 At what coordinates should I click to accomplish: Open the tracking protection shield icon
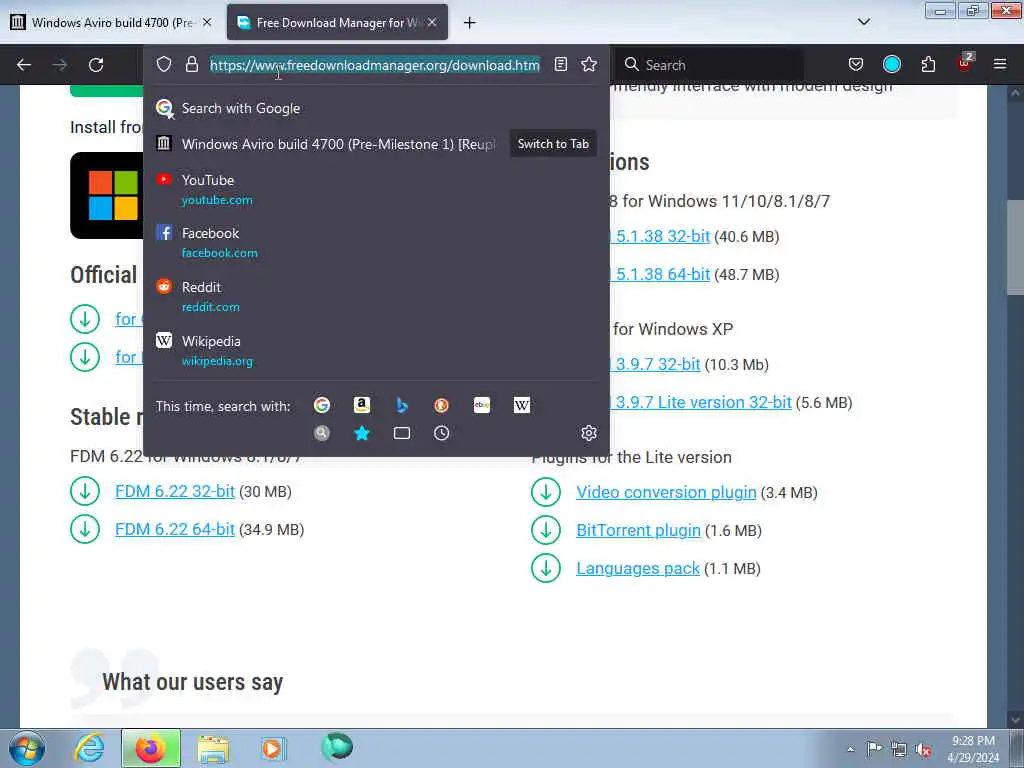pyautogui.click(x=164, y=64)
